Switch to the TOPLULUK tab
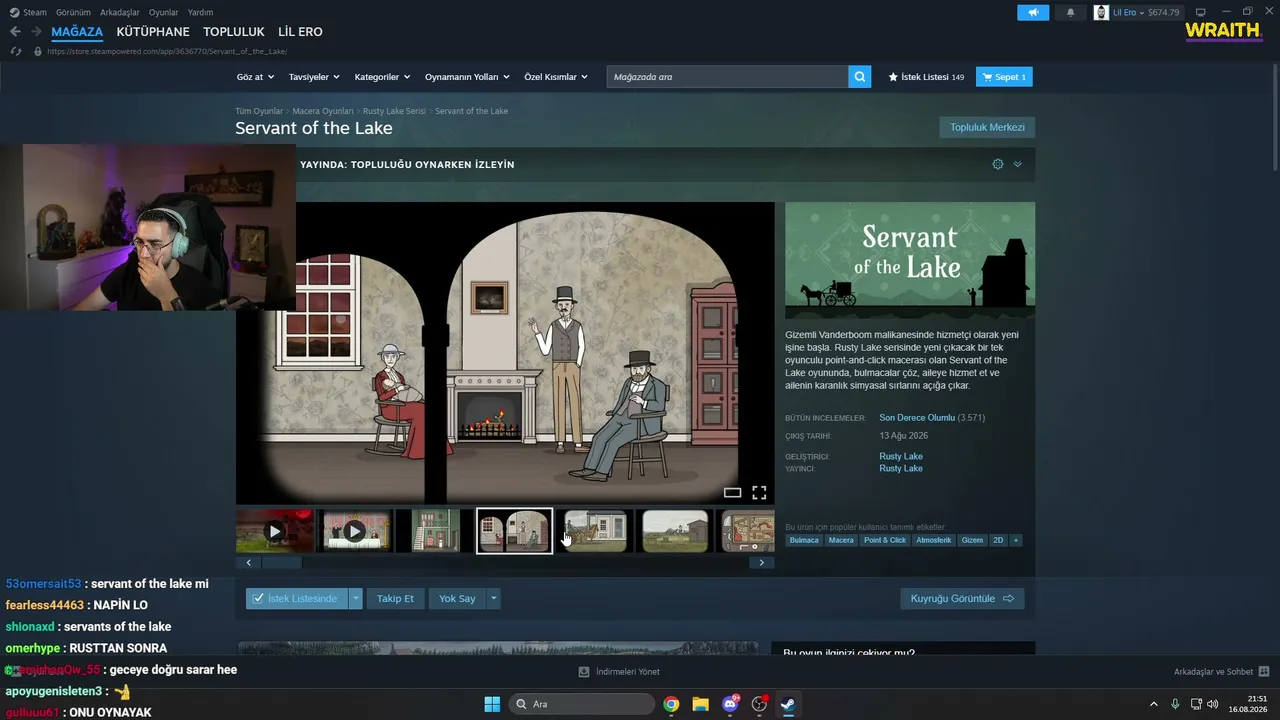The image size is (1280, 720). [234, 32]
